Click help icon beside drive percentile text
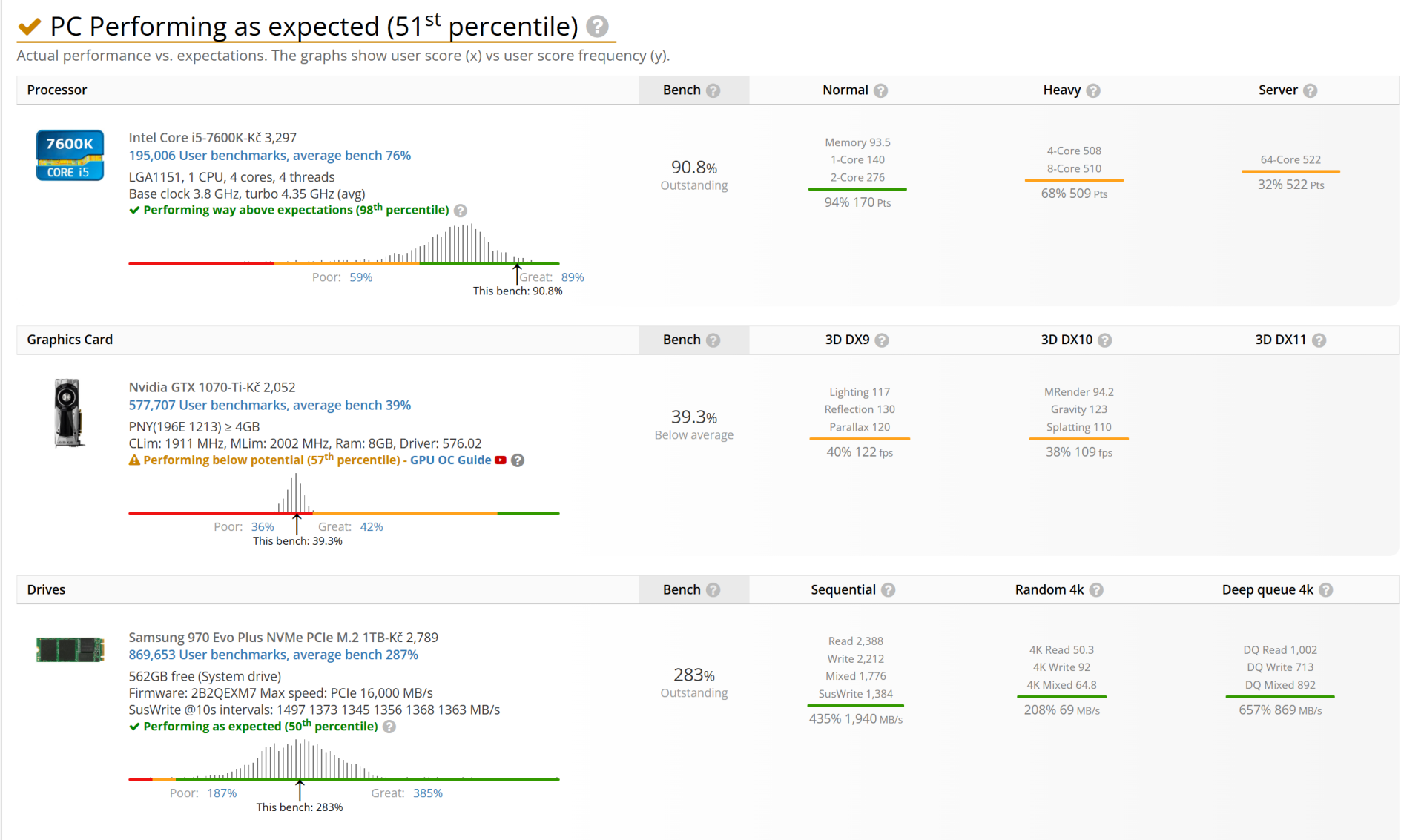 coord(389,727)
